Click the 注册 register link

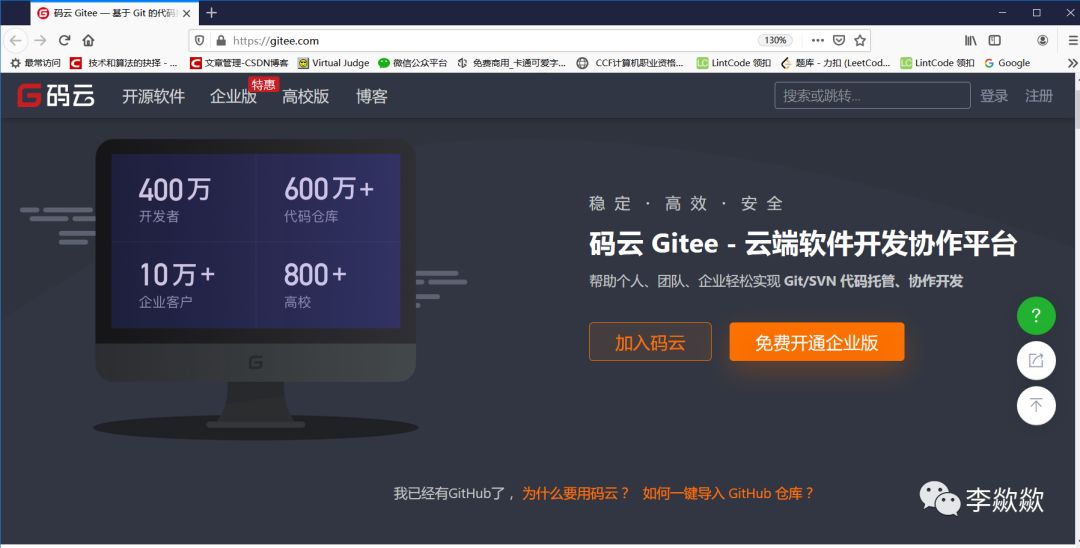1039,96
